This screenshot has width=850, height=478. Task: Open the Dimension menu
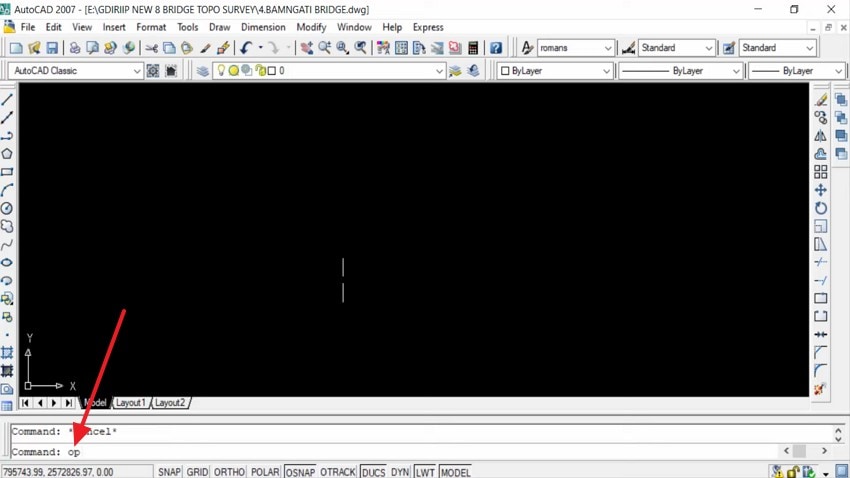point(263,27)
